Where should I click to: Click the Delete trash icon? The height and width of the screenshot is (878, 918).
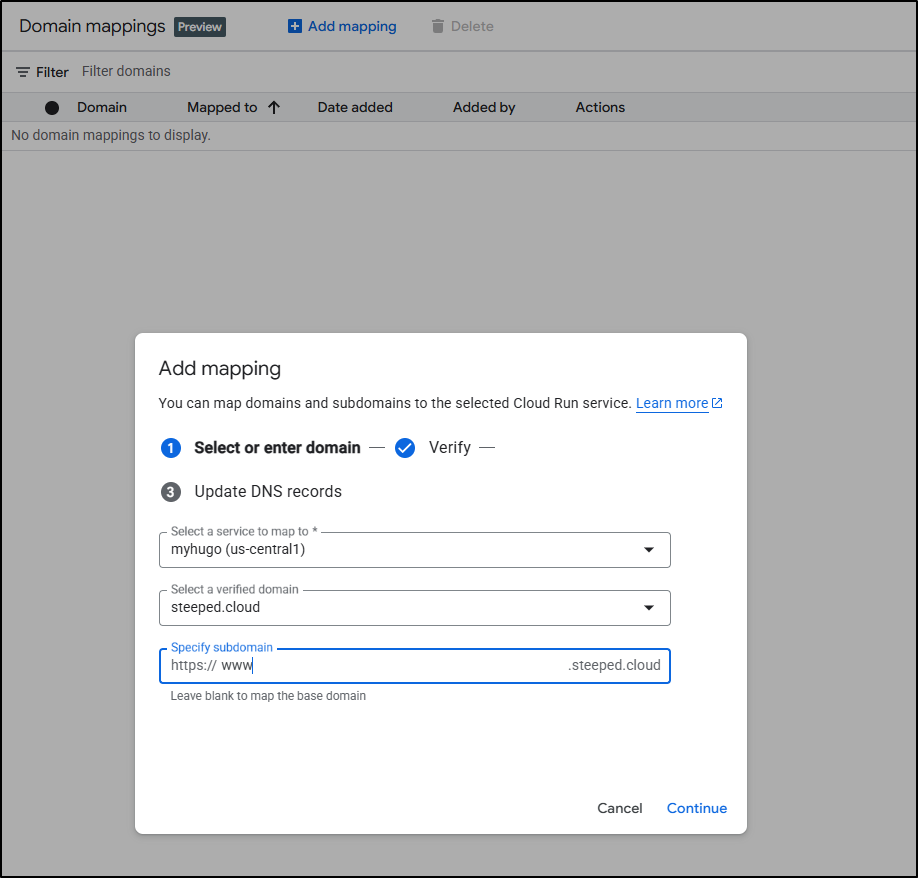(x=437, y=27)
